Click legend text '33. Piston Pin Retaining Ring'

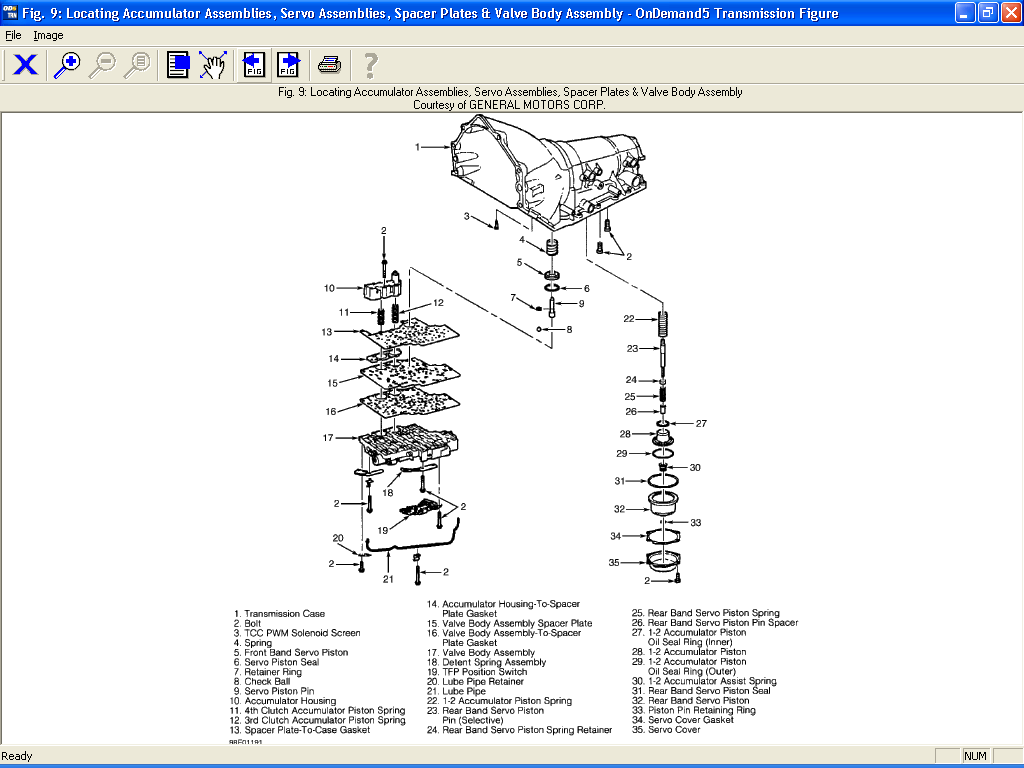pos(694,711)
